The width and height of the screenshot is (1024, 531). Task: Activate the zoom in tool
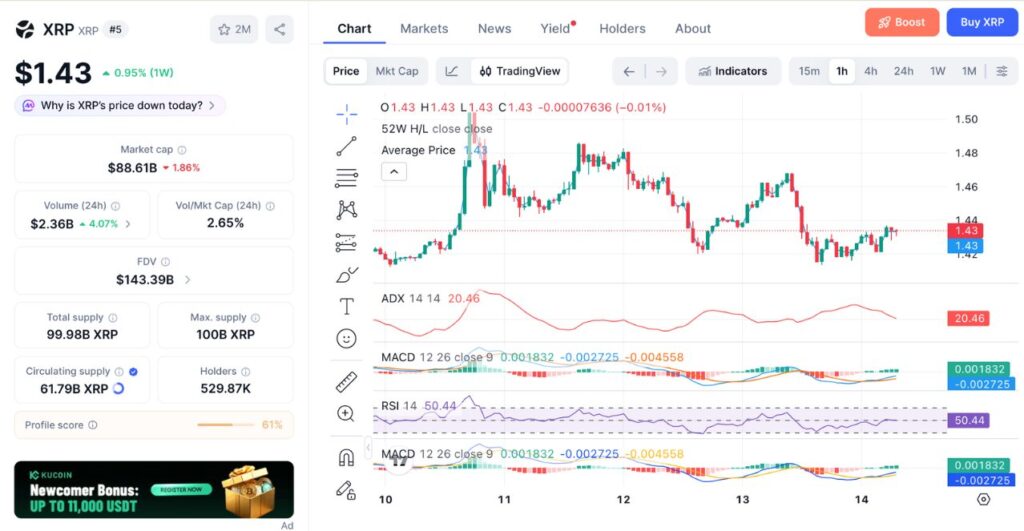[x=346, y=413]
